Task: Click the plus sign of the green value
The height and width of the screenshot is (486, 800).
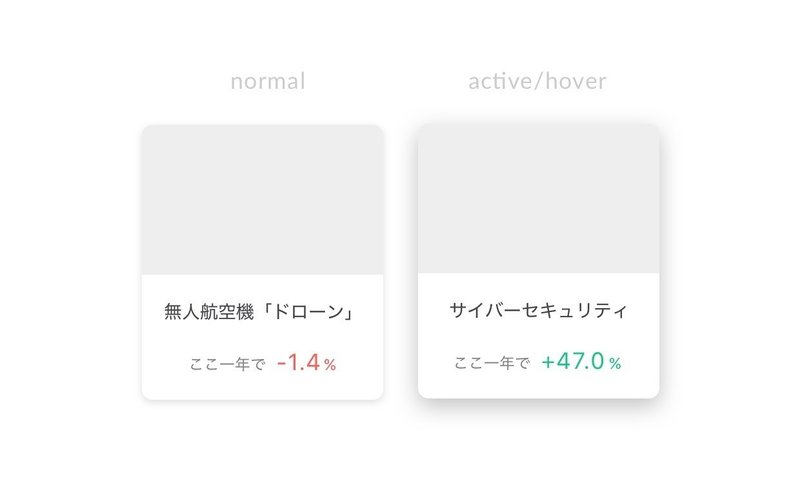Action: click(x=548, y=363)
